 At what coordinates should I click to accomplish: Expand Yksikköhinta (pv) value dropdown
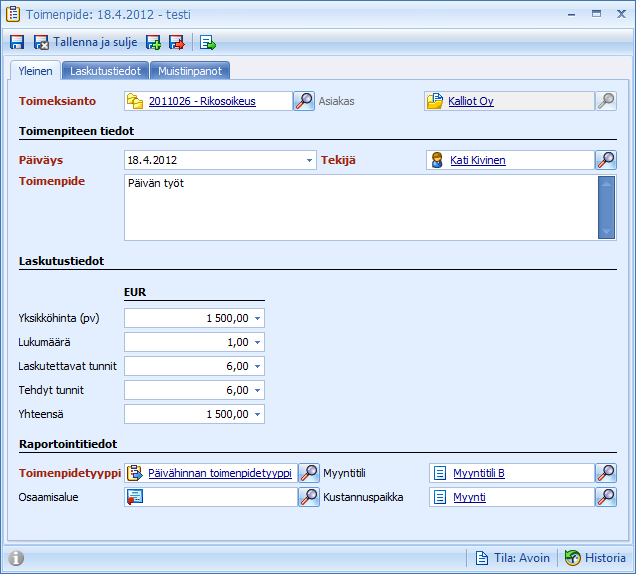257,318
